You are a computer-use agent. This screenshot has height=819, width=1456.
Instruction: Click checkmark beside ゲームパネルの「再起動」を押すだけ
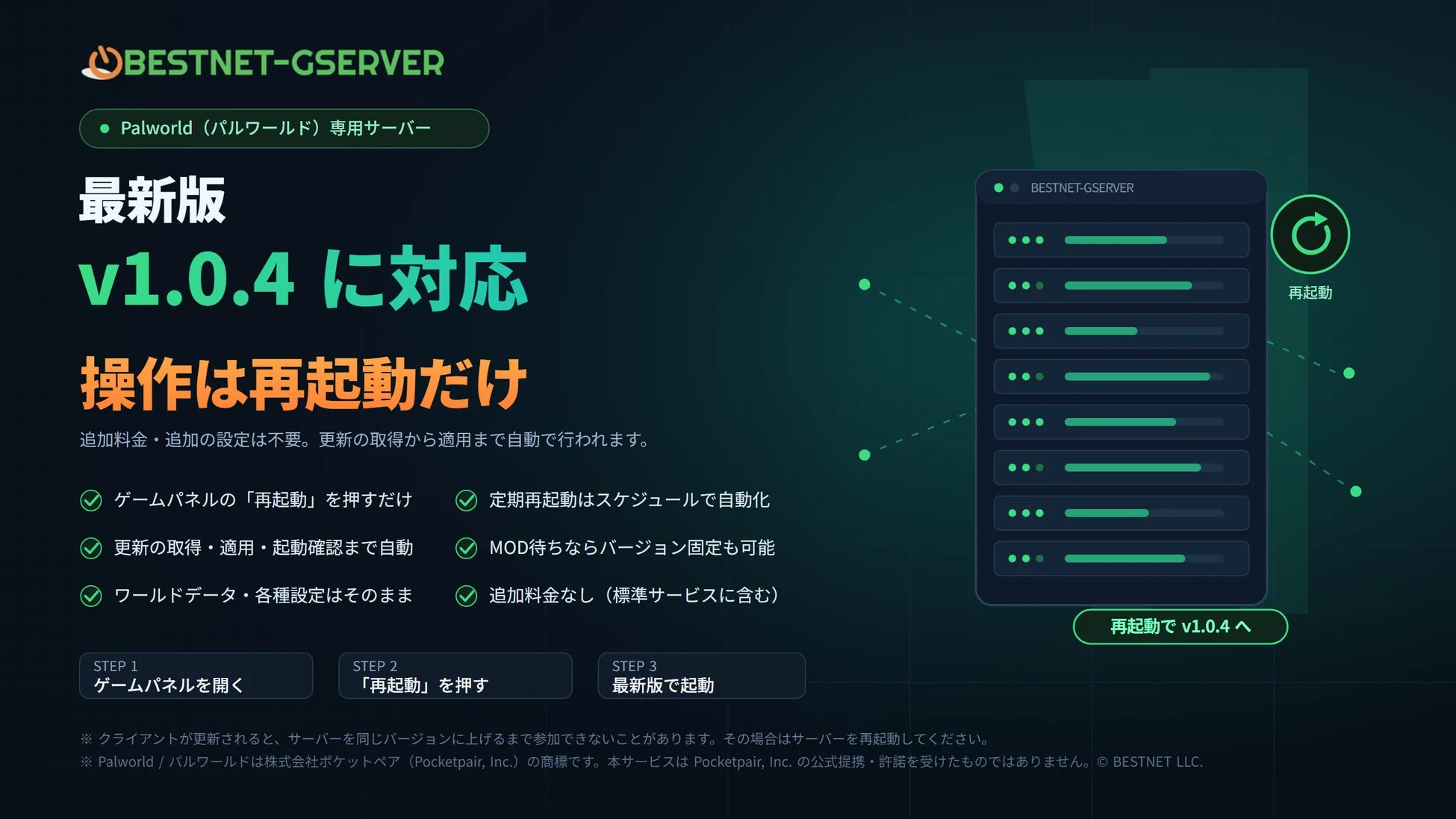coord(91,500)
